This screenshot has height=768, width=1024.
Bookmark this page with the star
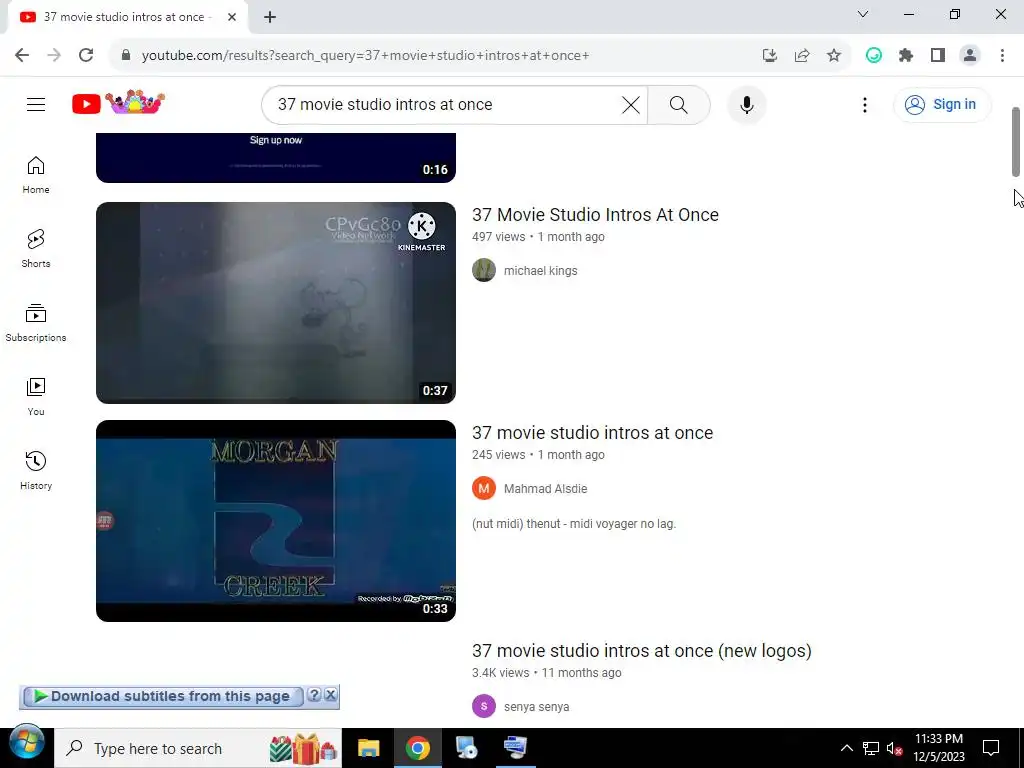coord(834,56)
